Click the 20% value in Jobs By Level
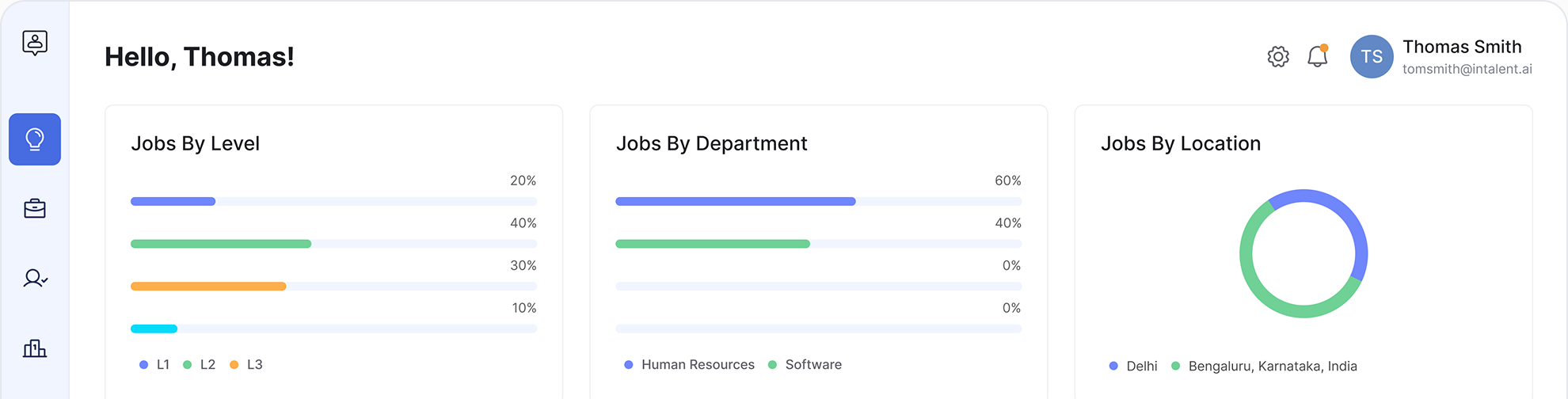 tap(523, 180)
